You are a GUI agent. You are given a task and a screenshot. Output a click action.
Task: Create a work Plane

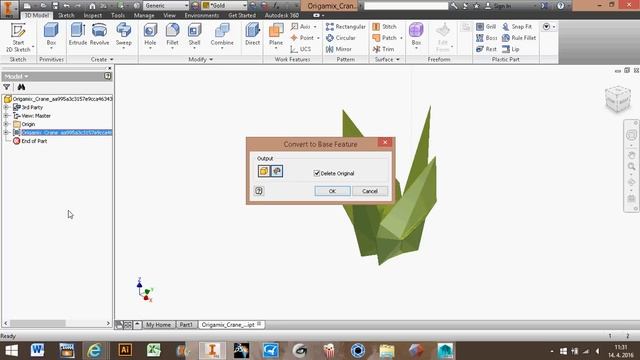point(276,34)
